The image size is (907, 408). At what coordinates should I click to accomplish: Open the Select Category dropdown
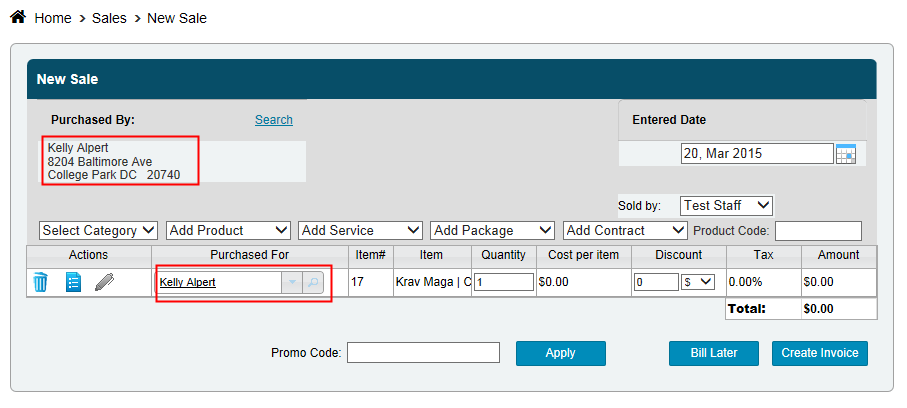tap(98, 231)
